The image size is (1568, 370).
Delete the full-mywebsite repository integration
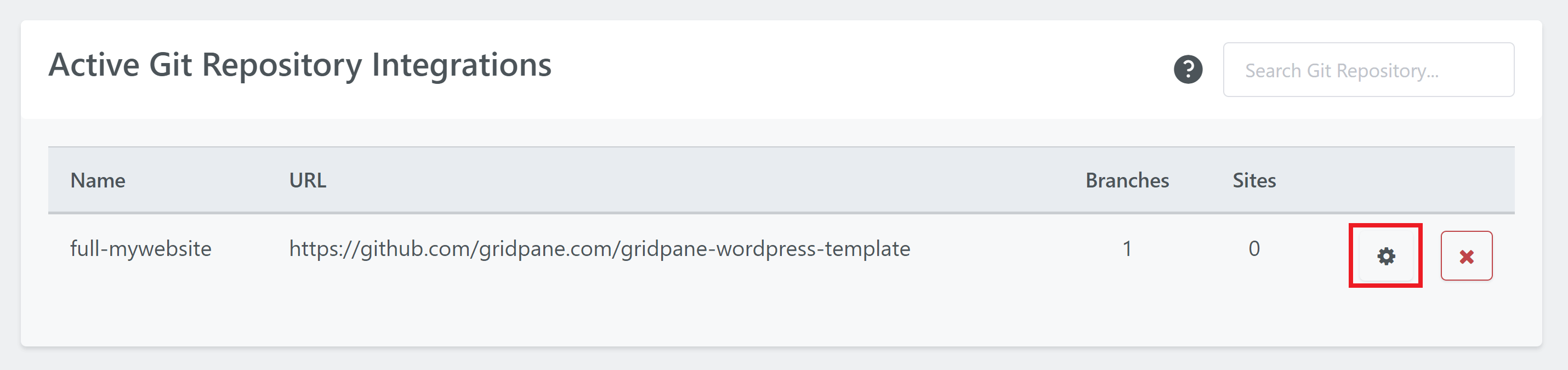coord(1465,256)
